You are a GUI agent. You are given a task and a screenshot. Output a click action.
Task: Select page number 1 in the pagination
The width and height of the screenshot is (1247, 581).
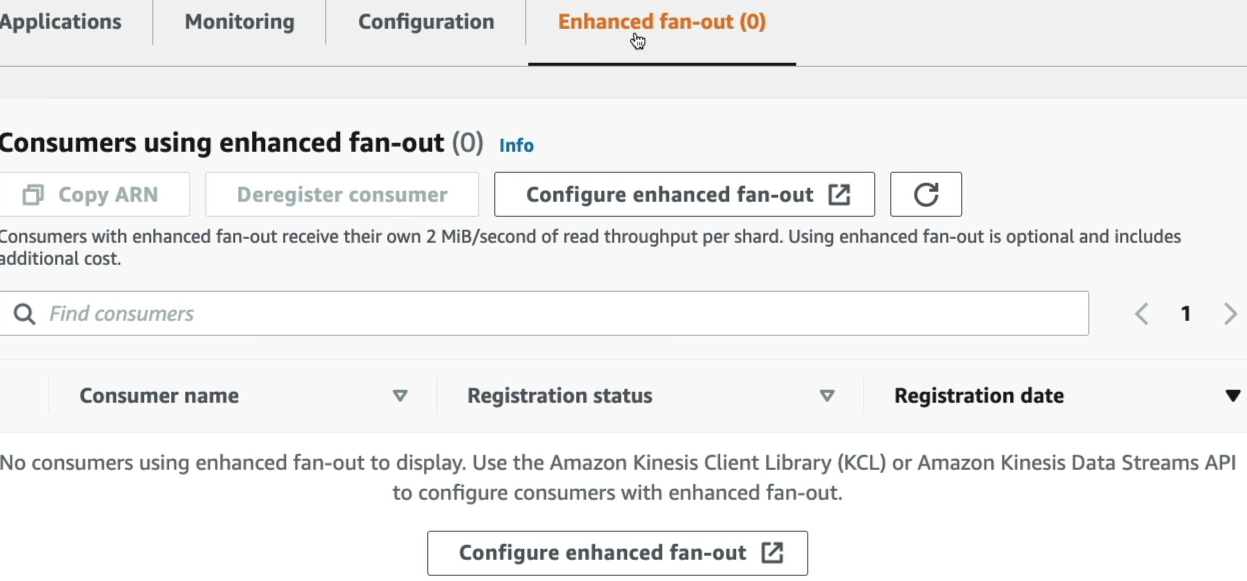click(1186, 314)
